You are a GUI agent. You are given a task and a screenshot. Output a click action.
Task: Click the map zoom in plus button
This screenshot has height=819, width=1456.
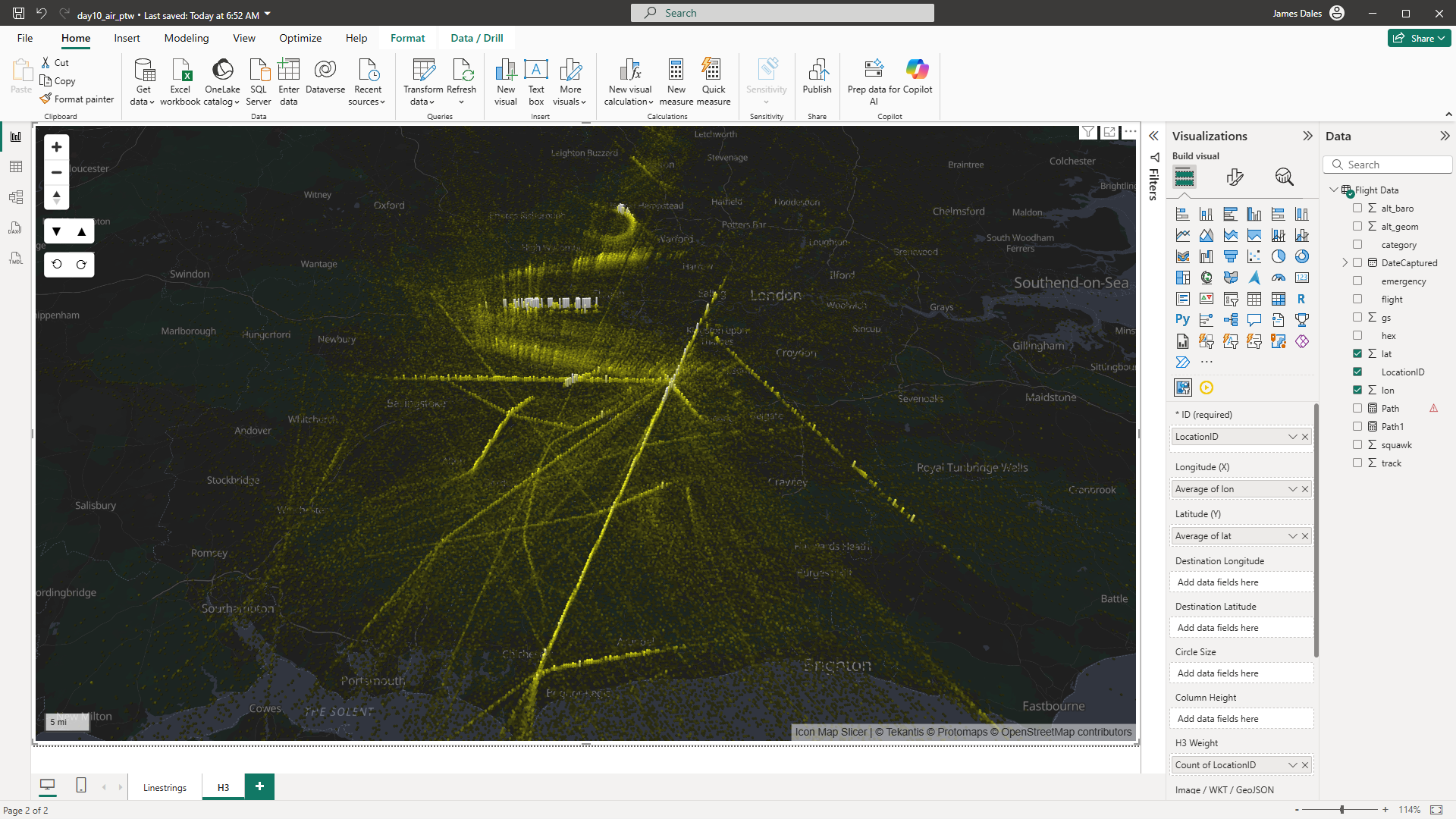[56, 147]
